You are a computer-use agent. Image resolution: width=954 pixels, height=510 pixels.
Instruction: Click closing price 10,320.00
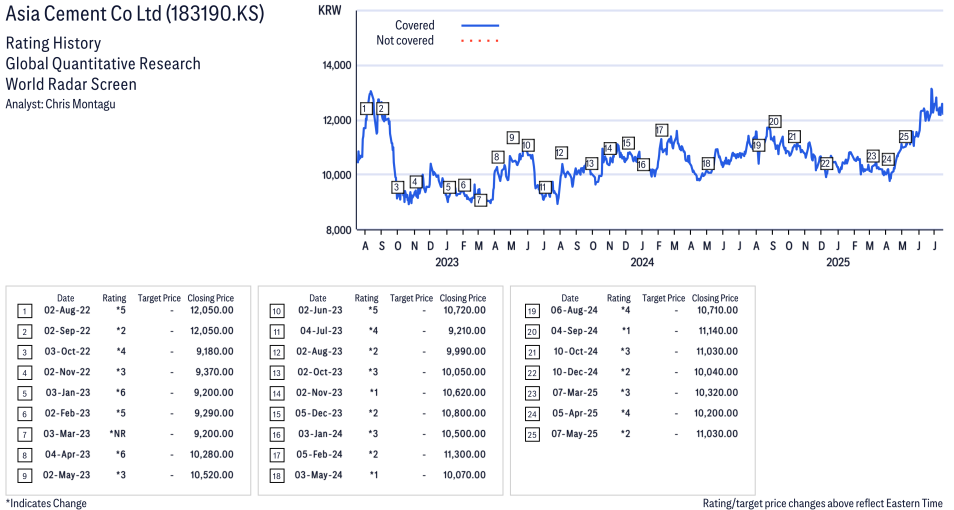coord(717,393)
